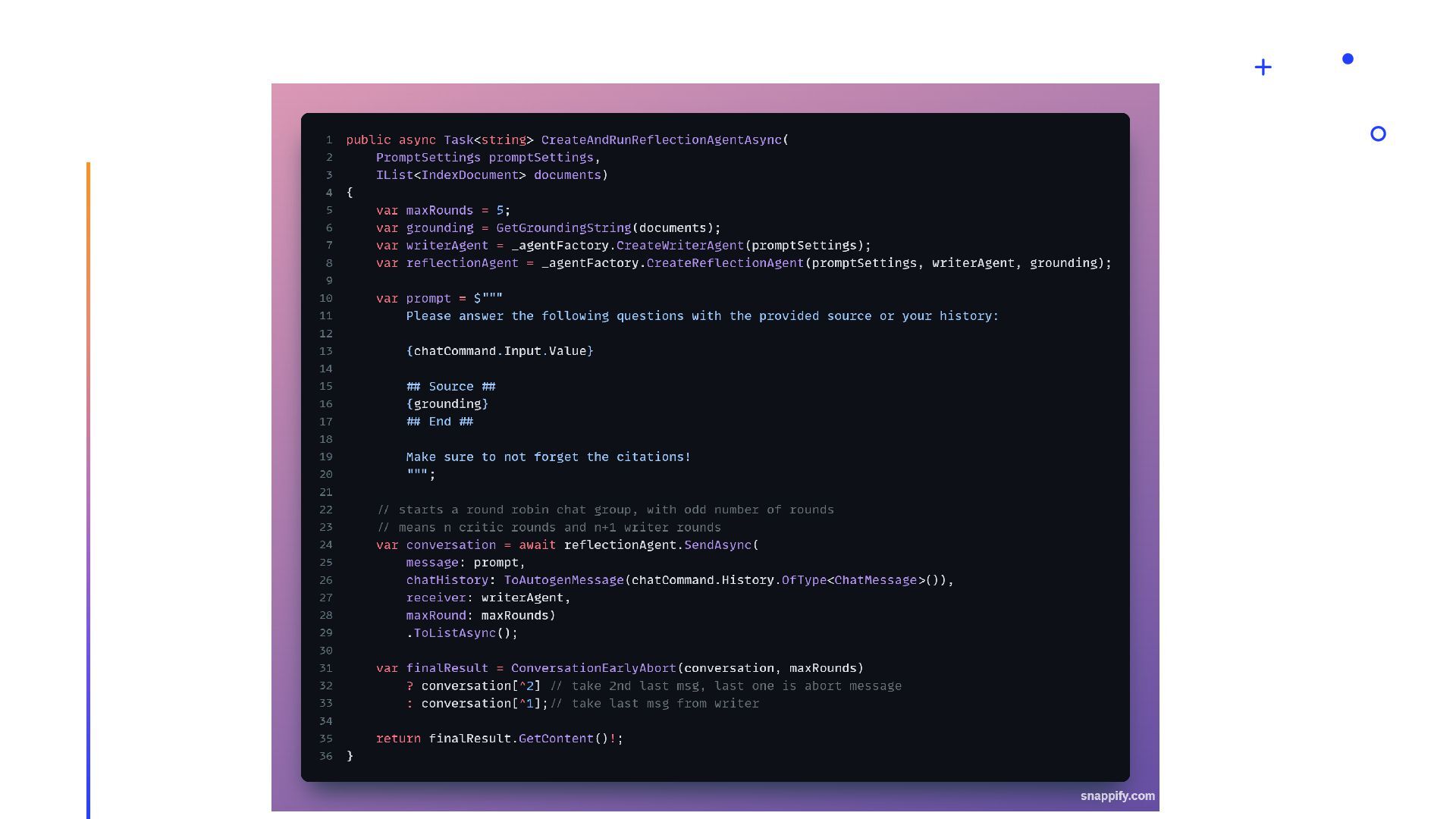Viewport: 1456px width, 819px height.
Task: Click the GetGroundingString call
Action: coord(563,227)
